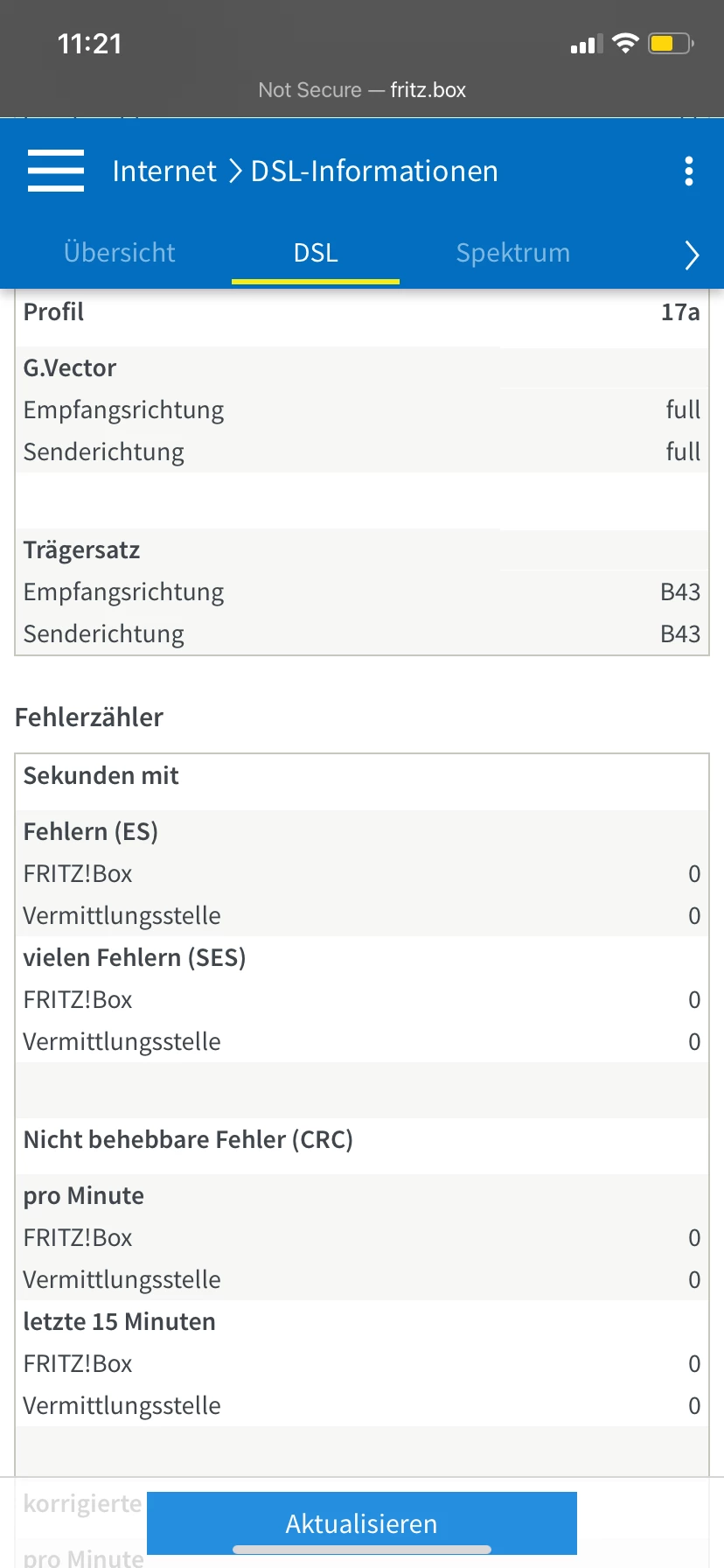Tap the Trägersatz row heading

click(x=82, y=550)
